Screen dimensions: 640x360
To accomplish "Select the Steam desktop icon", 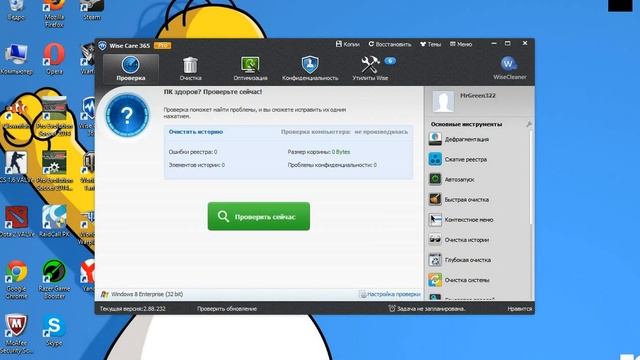I will tap(92, 11).
